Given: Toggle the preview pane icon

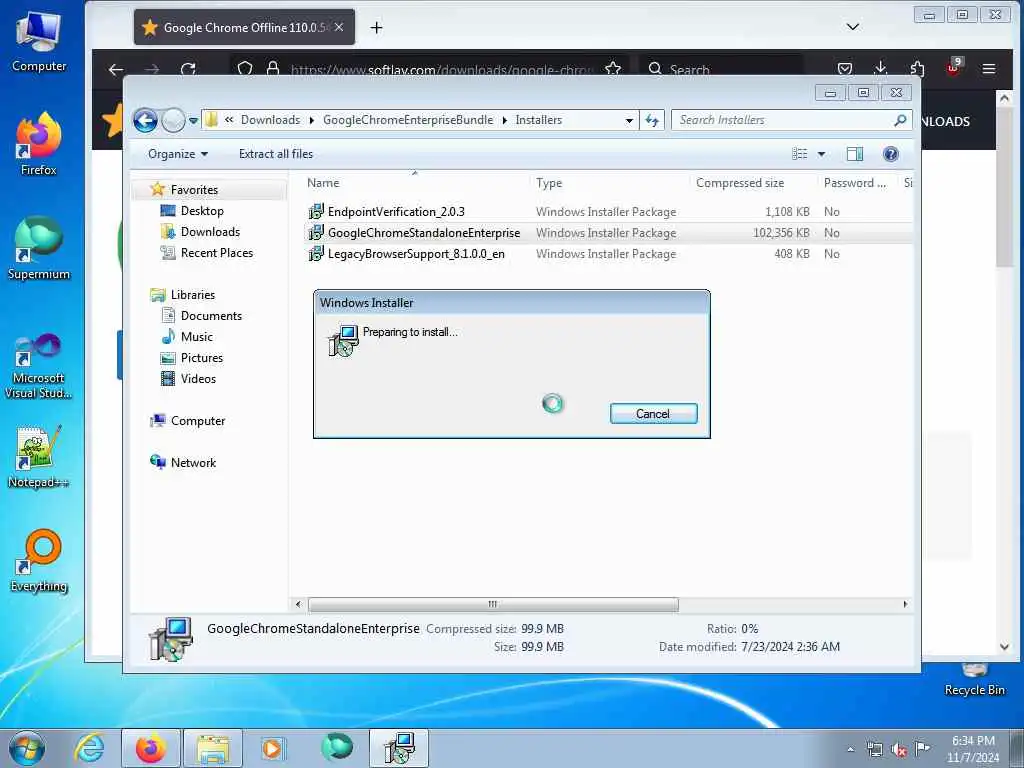Looking at the screenshot, I should tap(855, 154).
